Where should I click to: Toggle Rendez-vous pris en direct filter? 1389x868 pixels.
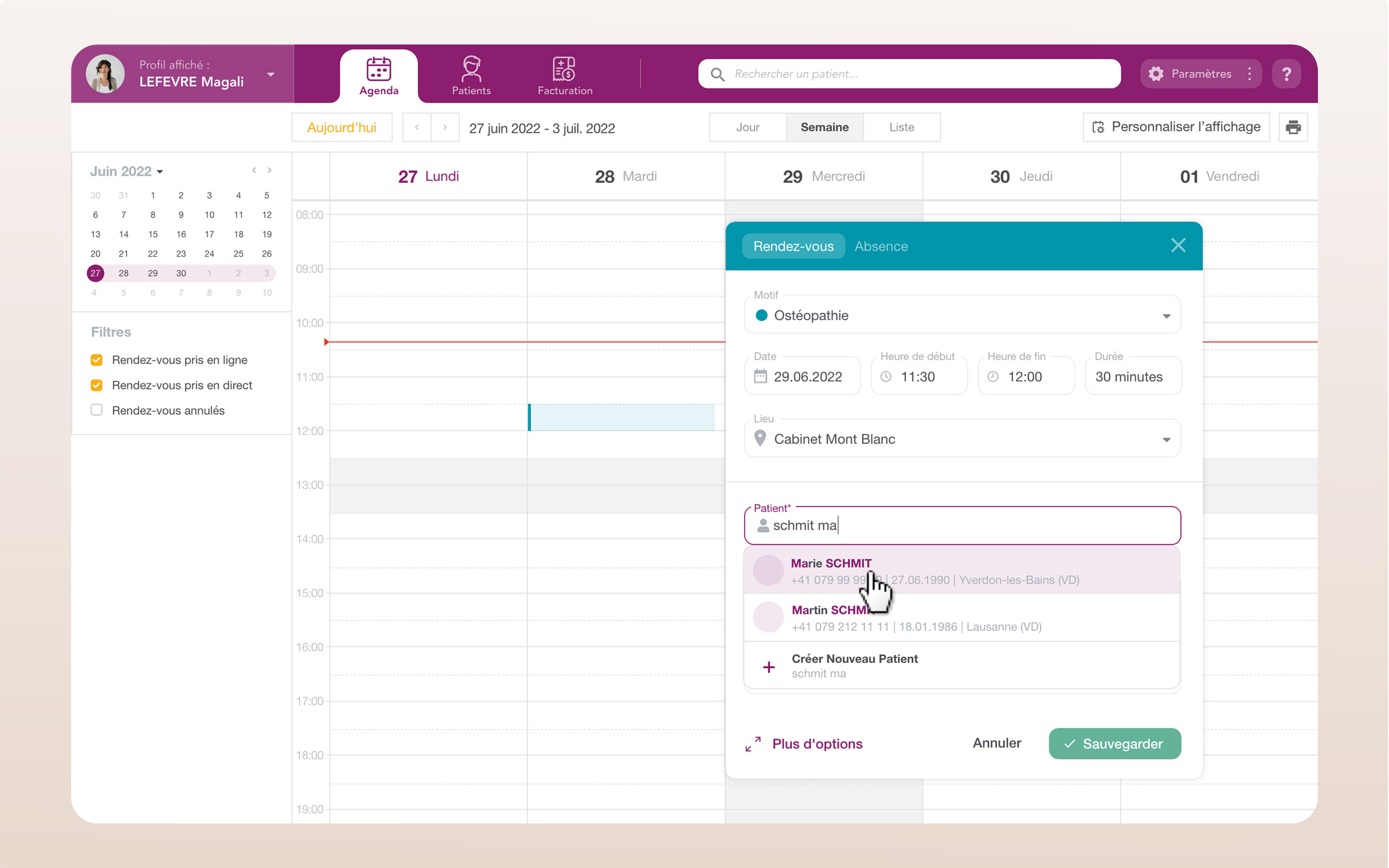(x=97, y=385)
